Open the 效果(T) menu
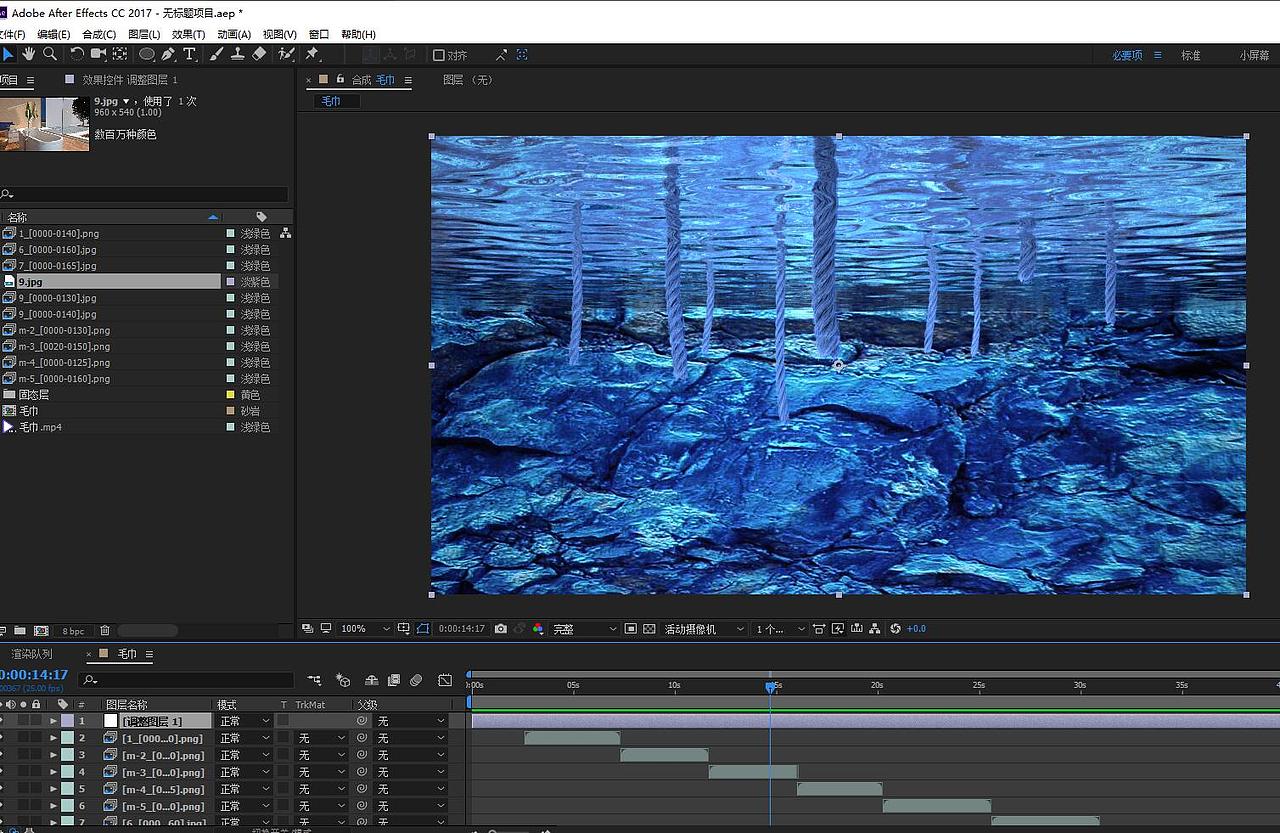 [188, 34]
